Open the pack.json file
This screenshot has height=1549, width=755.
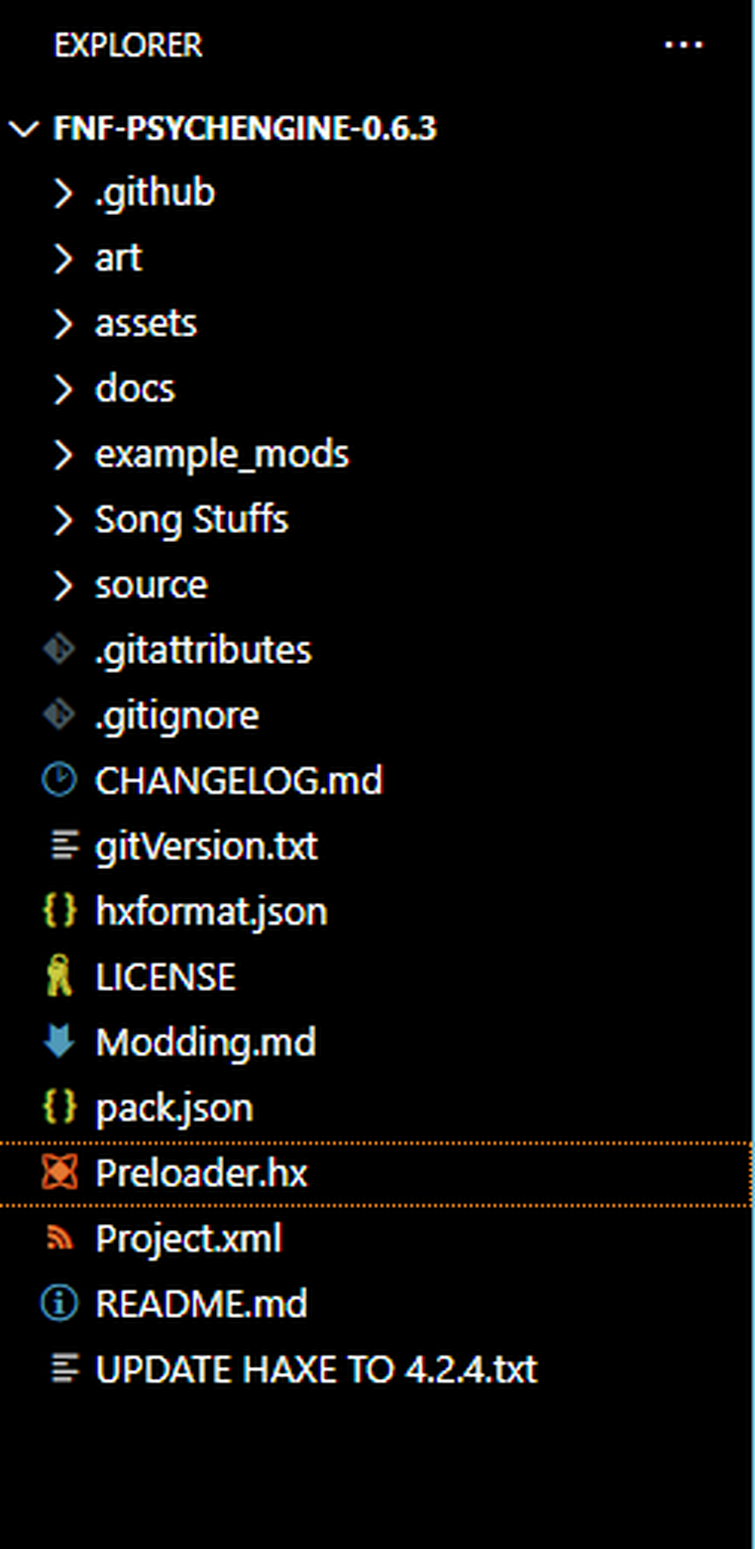coord(377,1107)
